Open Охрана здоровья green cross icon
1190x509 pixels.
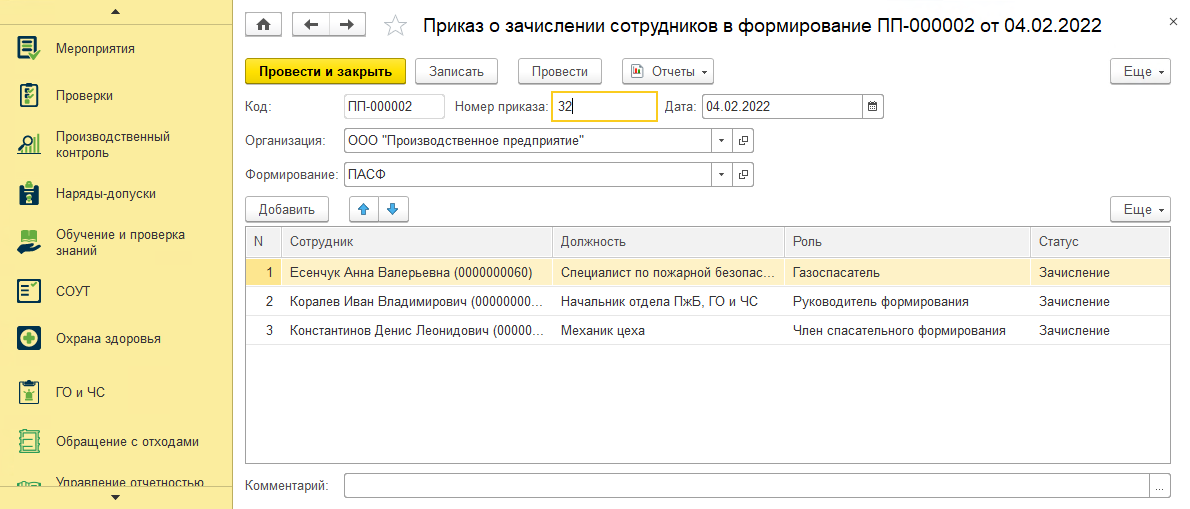(29, 338)
